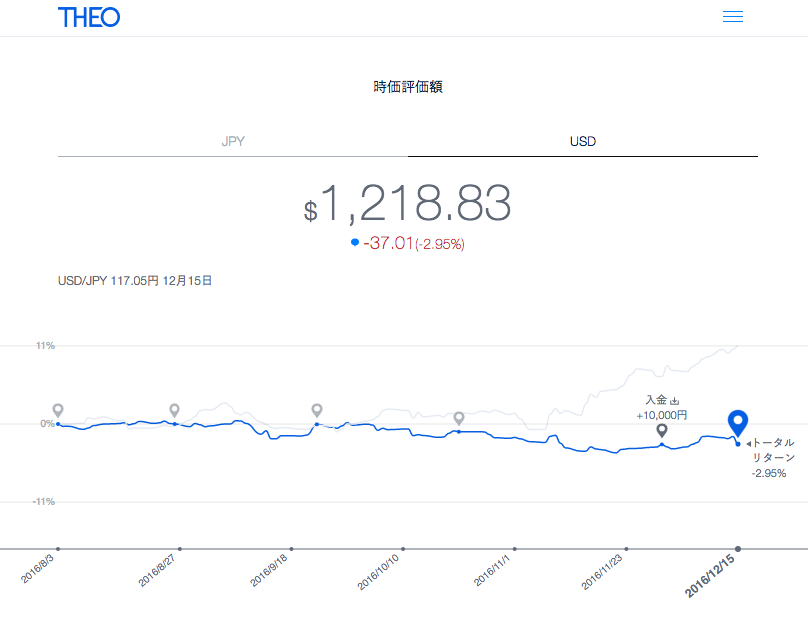Screen dimensions: 808x620
Task: Click the 時価評価額 heading
Action: point(408,87)
